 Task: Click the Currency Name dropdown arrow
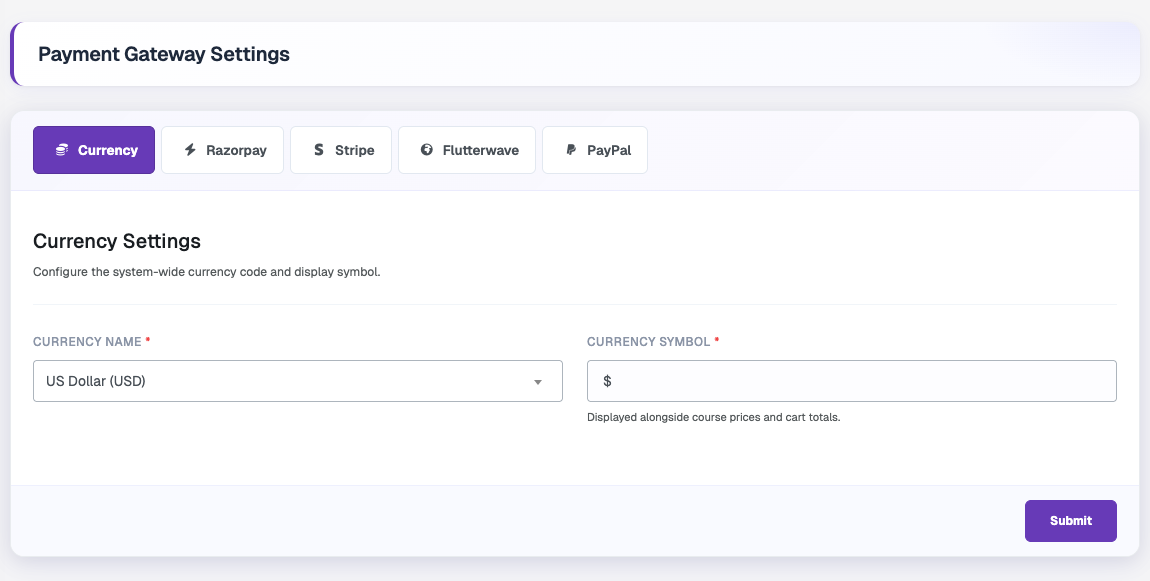coord(538,382)
